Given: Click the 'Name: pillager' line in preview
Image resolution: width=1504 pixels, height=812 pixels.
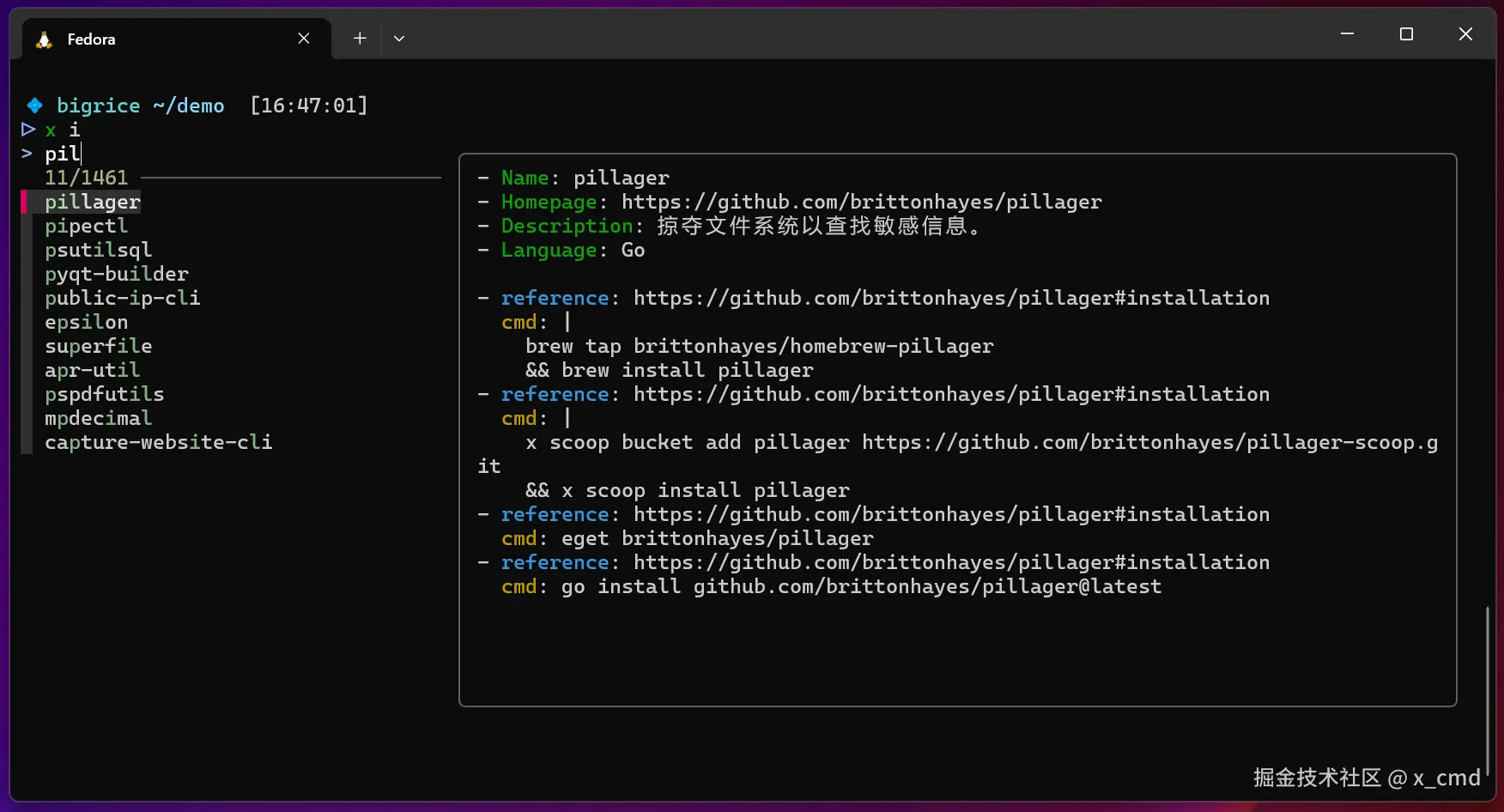Looking at the screenshot, I should 573,178.
